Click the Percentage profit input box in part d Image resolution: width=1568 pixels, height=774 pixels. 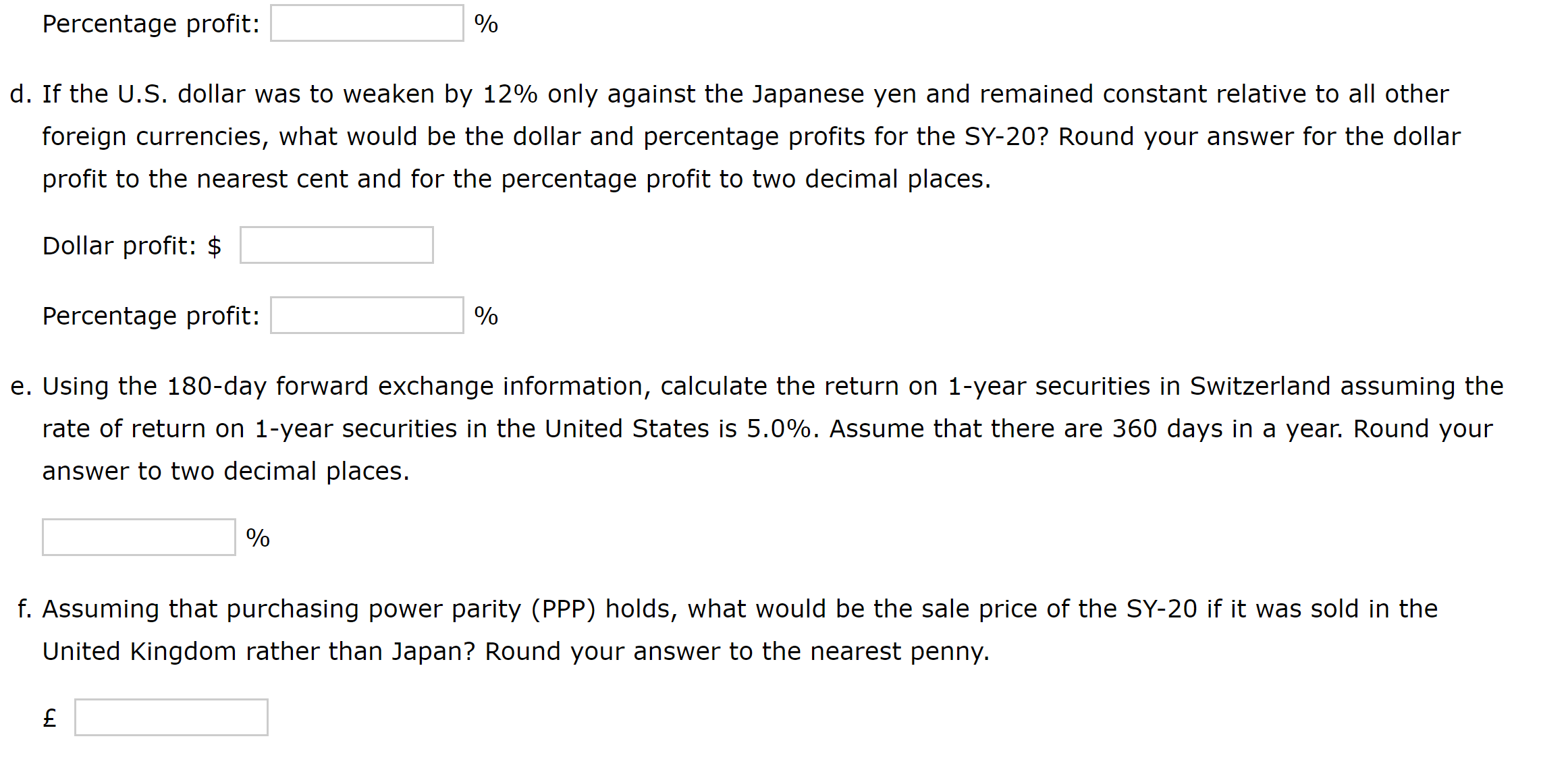pyautogui.click(x=367, y=314)
